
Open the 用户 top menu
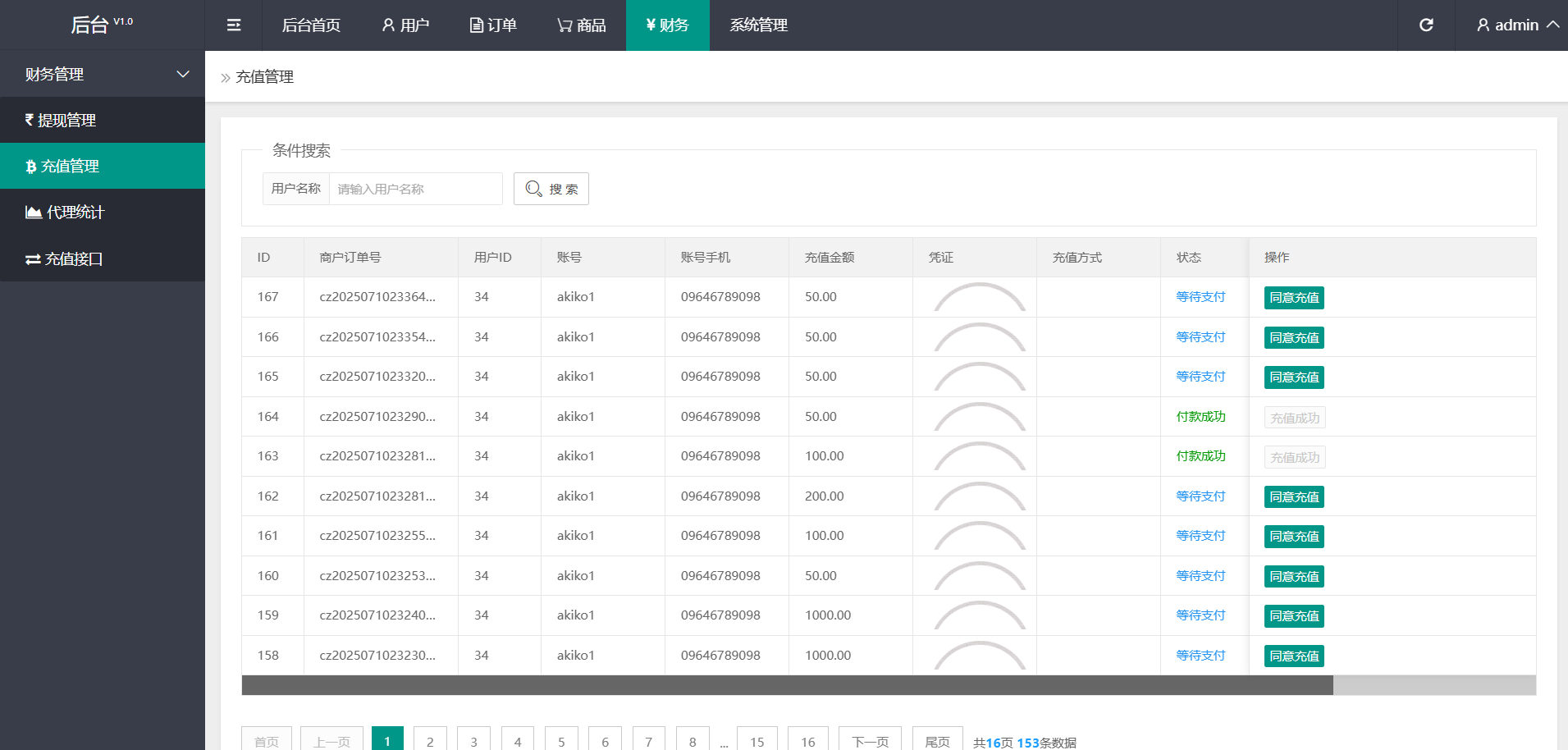pyautogui.click(x=405, y=25)
